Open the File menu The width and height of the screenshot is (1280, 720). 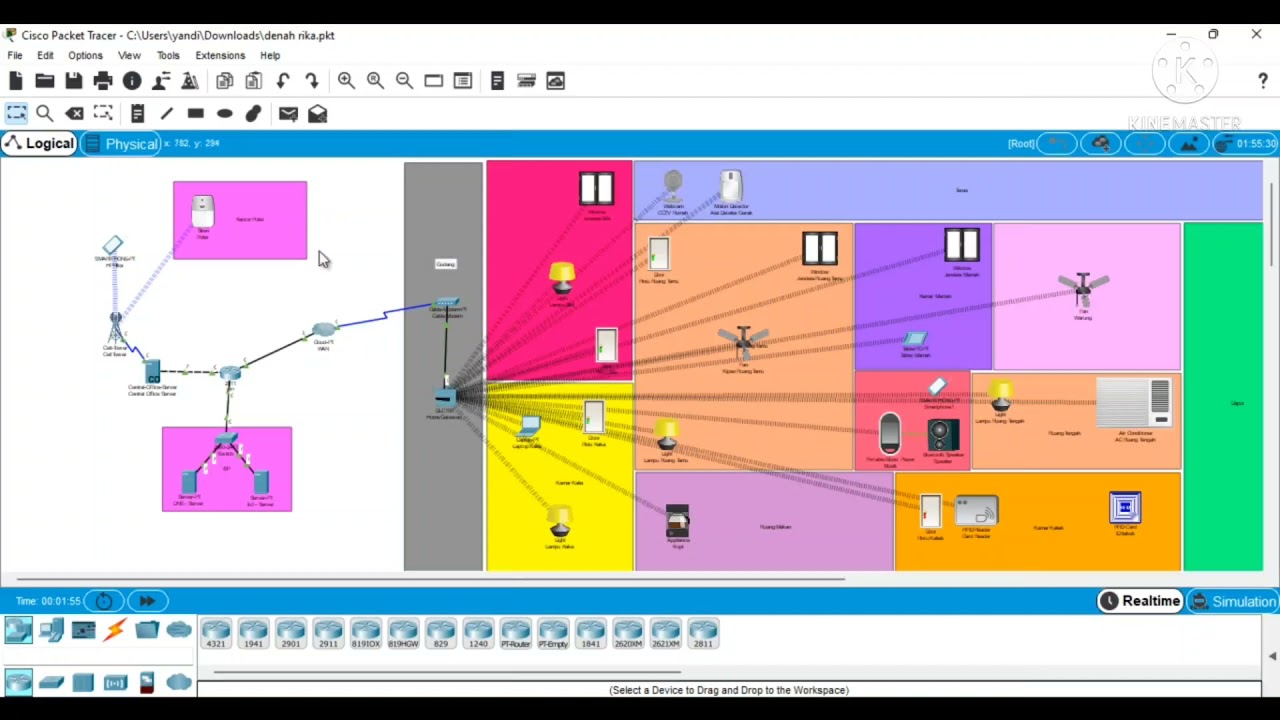15,55
